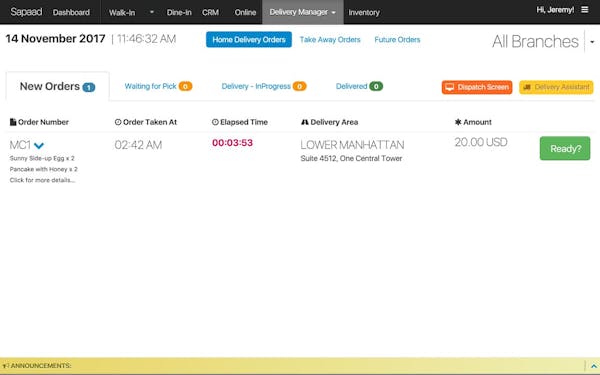This screenshot has height=375, width=600.
Task: Show Take Away Orders
Action: 330,40
